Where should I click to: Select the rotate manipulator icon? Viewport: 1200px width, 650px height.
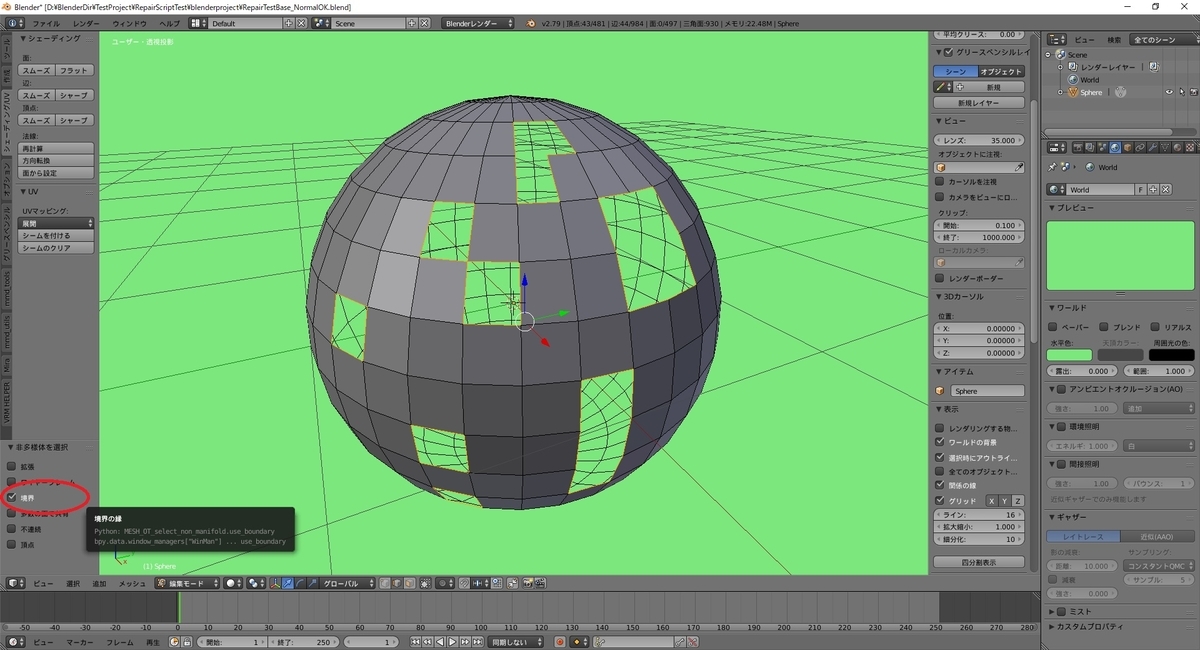(299, 582)
